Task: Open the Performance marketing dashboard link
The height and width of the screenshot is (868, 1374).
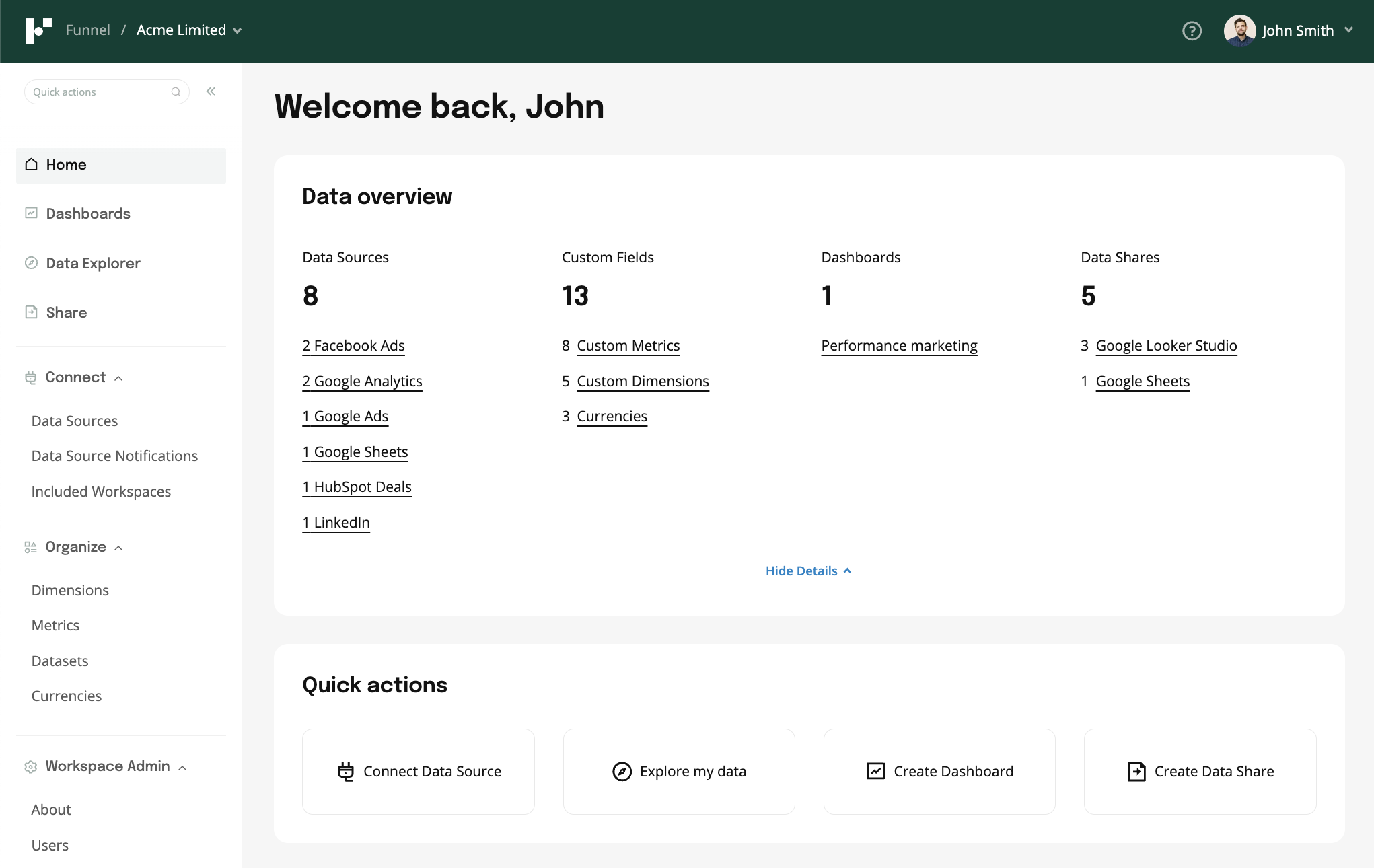Action: [899, 345]
